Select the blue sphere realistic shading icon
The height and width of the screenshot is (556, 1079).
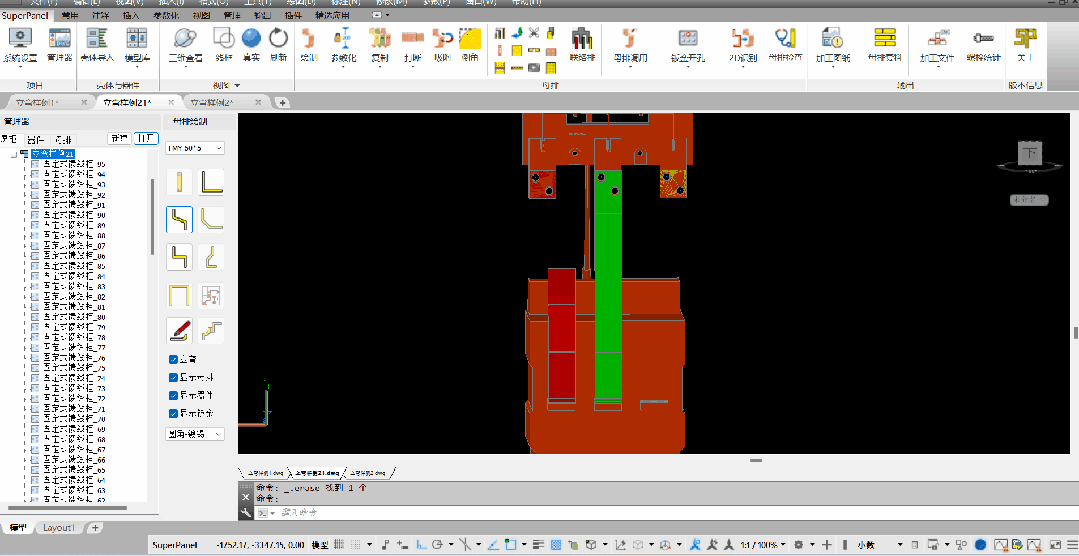click(251, 38)
